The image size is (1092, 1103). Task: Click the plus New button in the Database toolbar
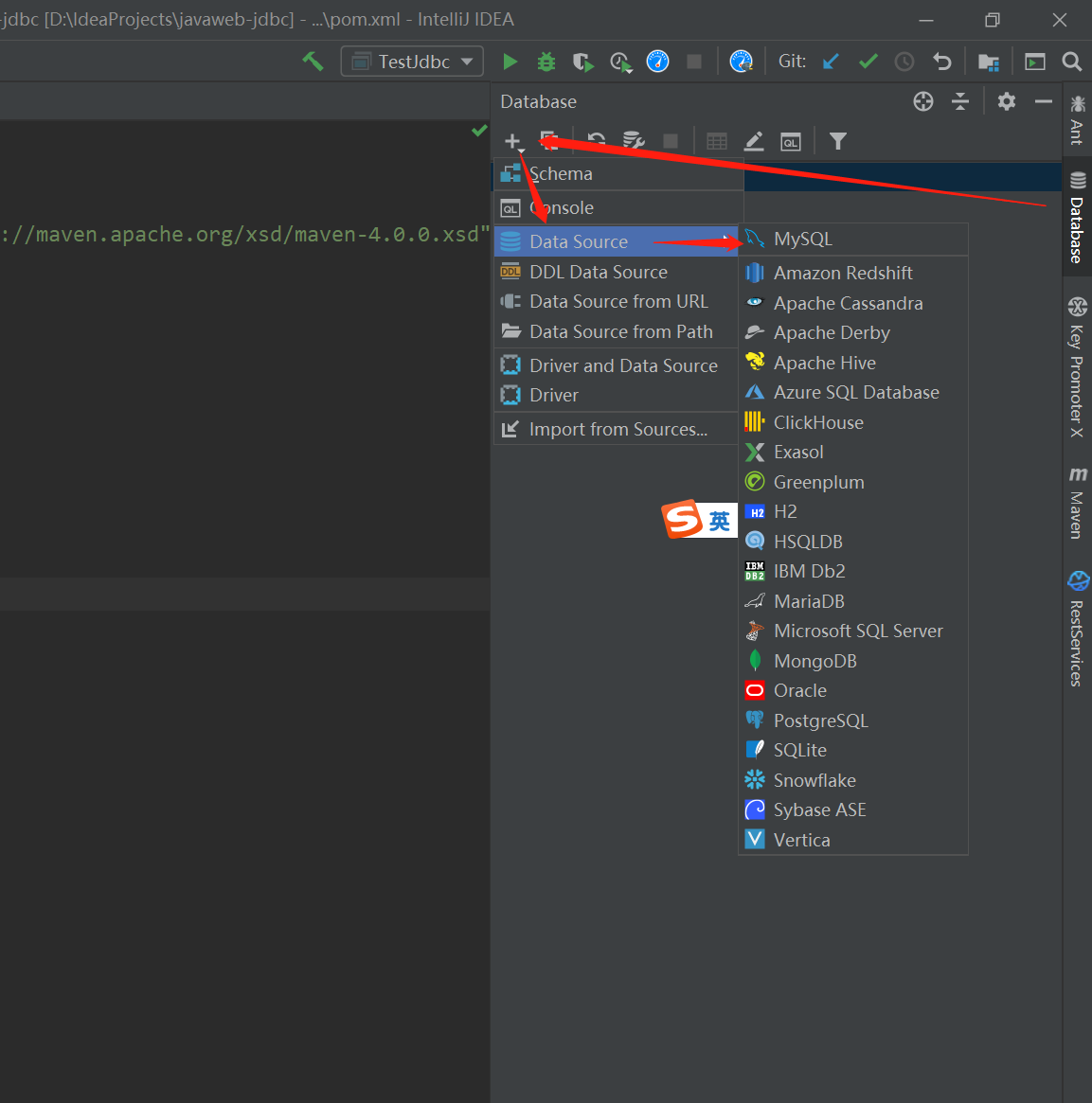pos(513,141)
